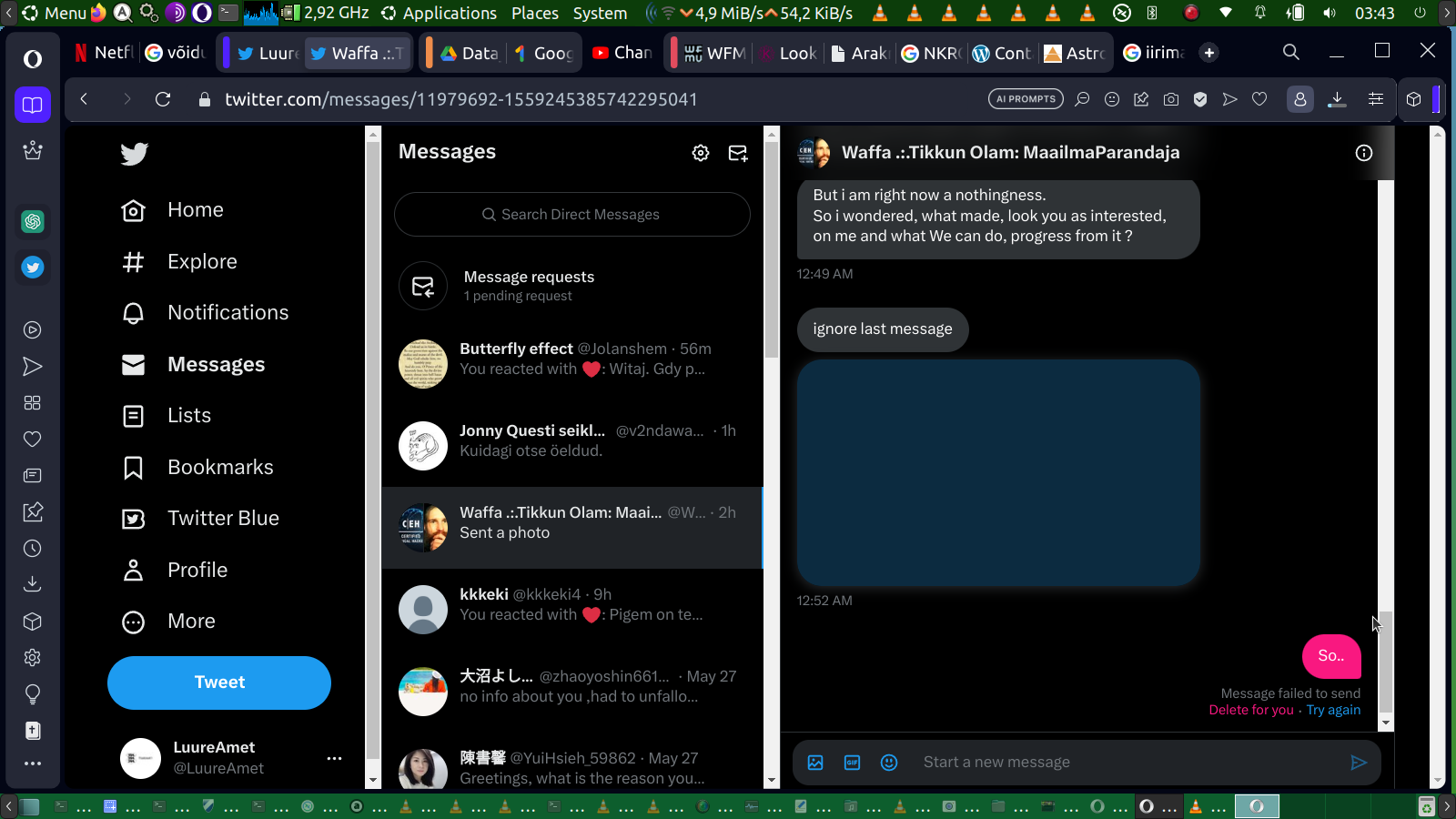Viewport: 1456px width, 819px height.
Task: Open Message requests
Action: 572,286
